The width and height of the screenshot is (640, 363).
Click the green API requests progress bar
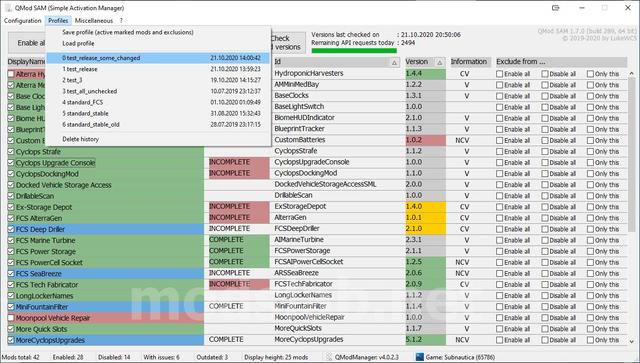354,51
